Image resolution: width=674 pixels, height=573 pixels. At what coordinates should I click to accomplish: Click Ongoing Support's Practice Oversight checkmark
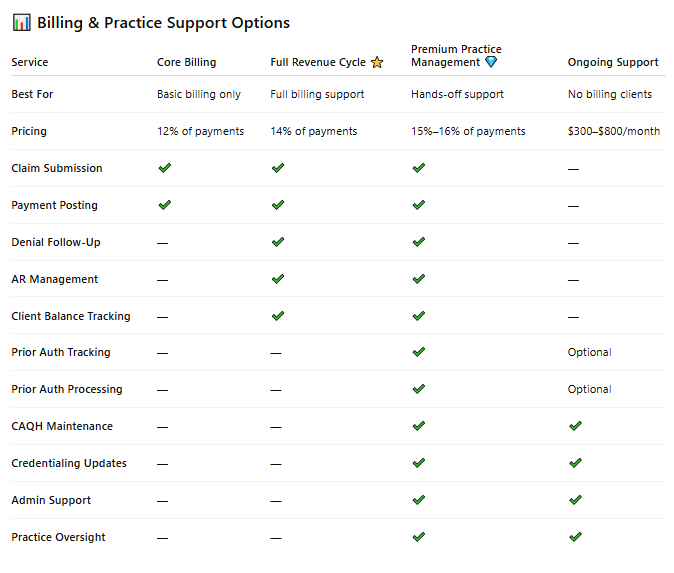[575, 536]
